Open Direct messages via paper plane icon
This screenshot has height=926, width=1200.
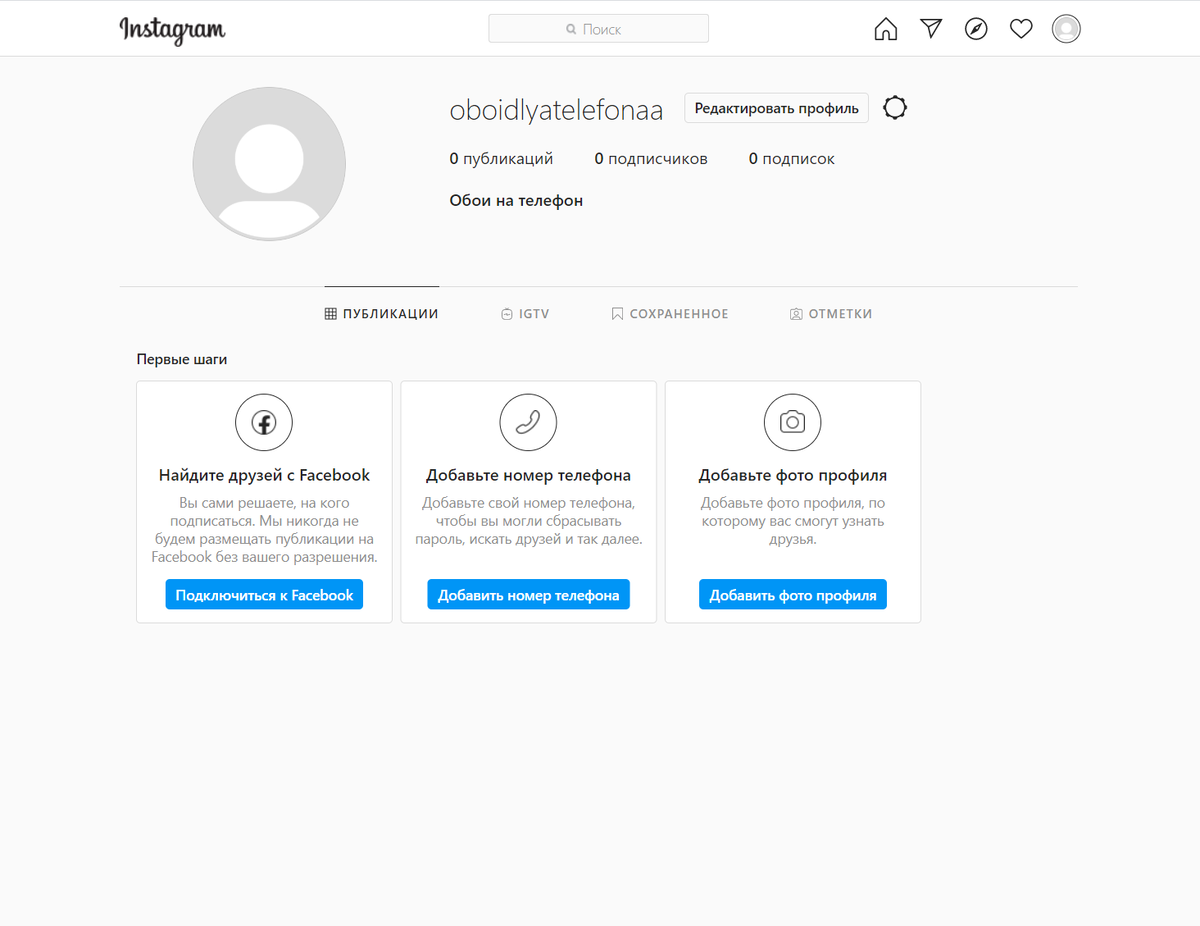[931, 28]
